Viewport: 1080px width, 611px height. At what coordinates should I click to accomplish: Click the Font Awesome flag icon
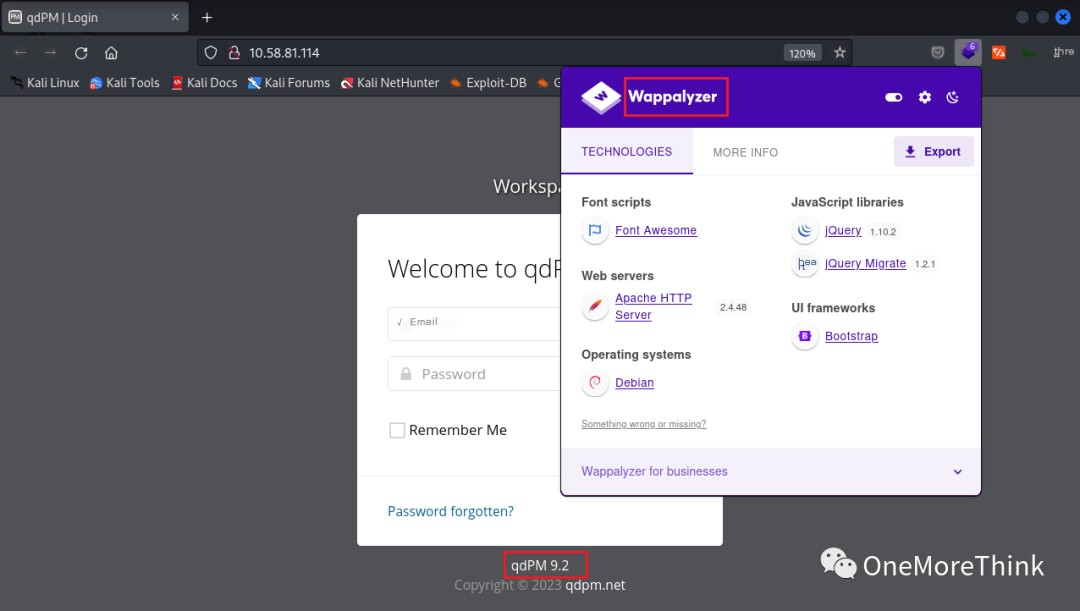tap(595, 230)
